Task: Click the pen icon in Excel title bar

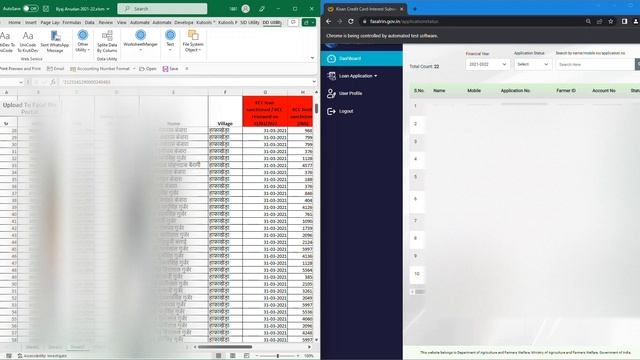Action: click(262, 9)
